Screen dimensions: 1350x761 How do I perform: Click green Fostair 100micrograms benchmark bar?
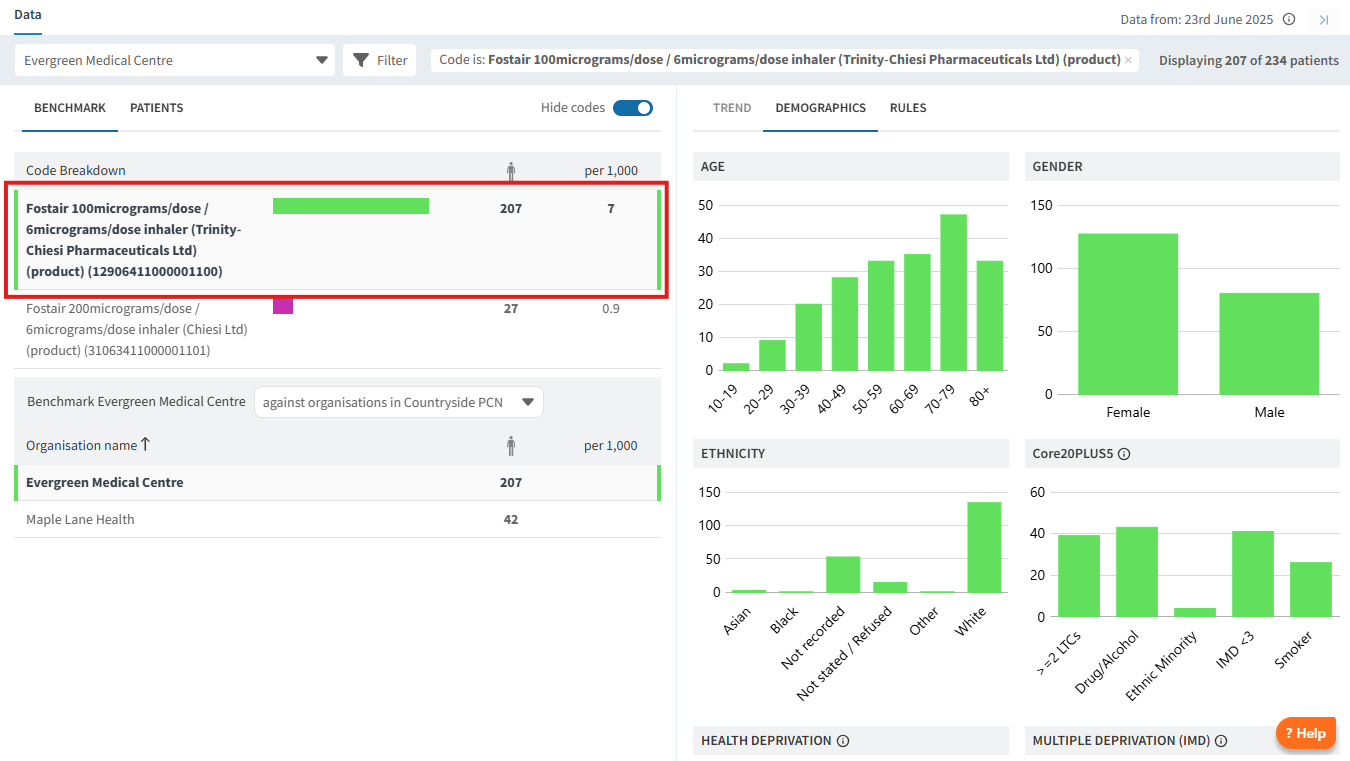pyautogui.click(x=351, y=206)
